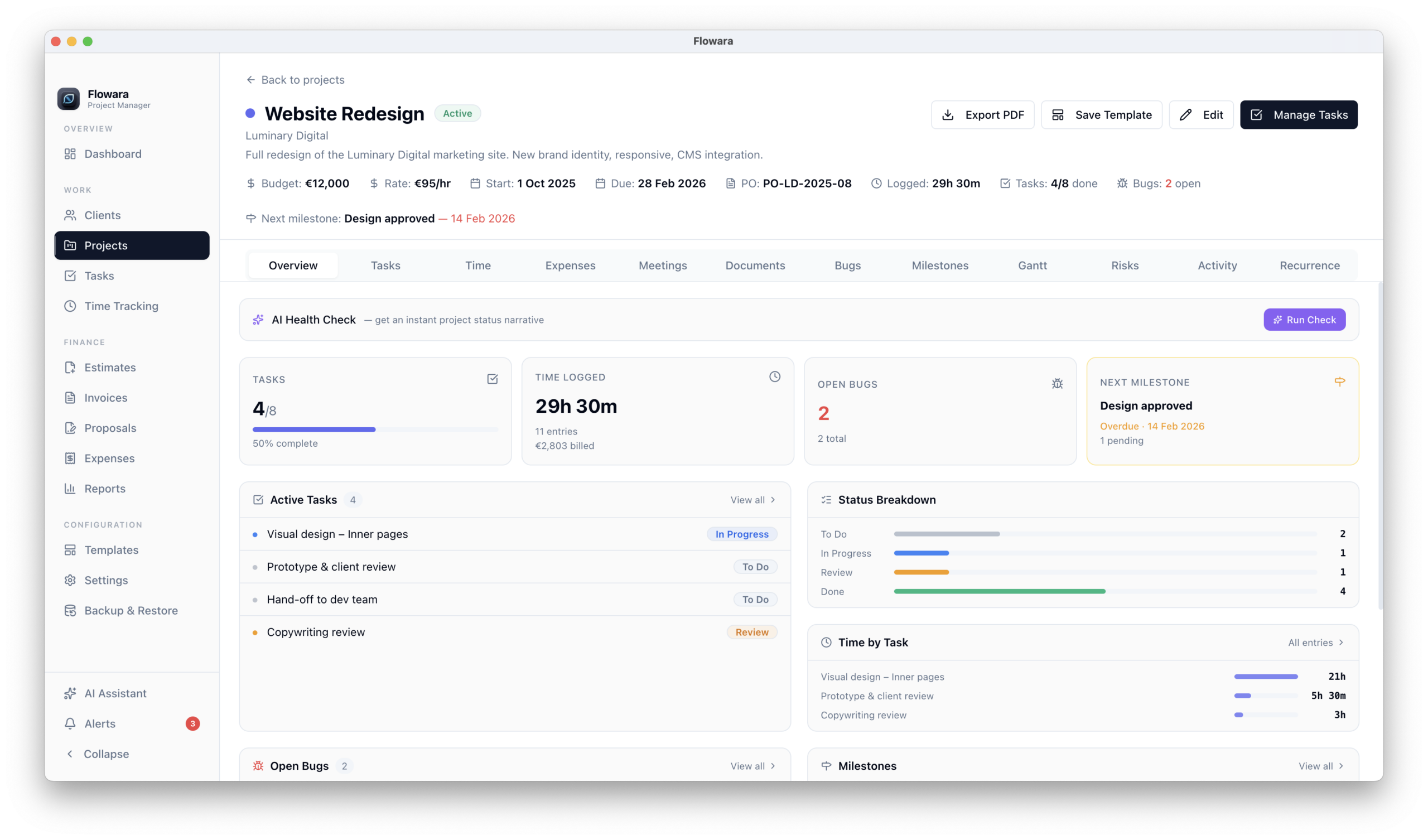Open the Recurrence tab
This screenshot has width=1428, height=840.
[1310, 265]
